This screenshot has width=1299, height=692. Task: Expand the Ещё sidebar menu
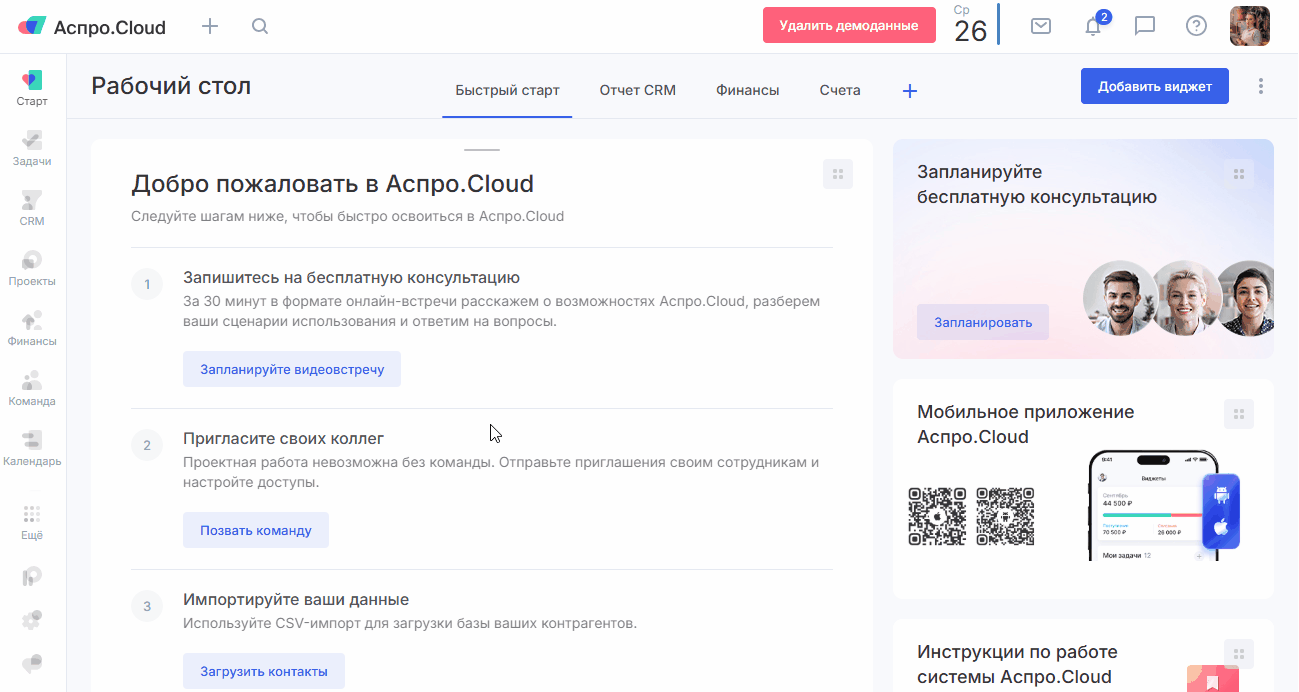click(x=32, y=522)
